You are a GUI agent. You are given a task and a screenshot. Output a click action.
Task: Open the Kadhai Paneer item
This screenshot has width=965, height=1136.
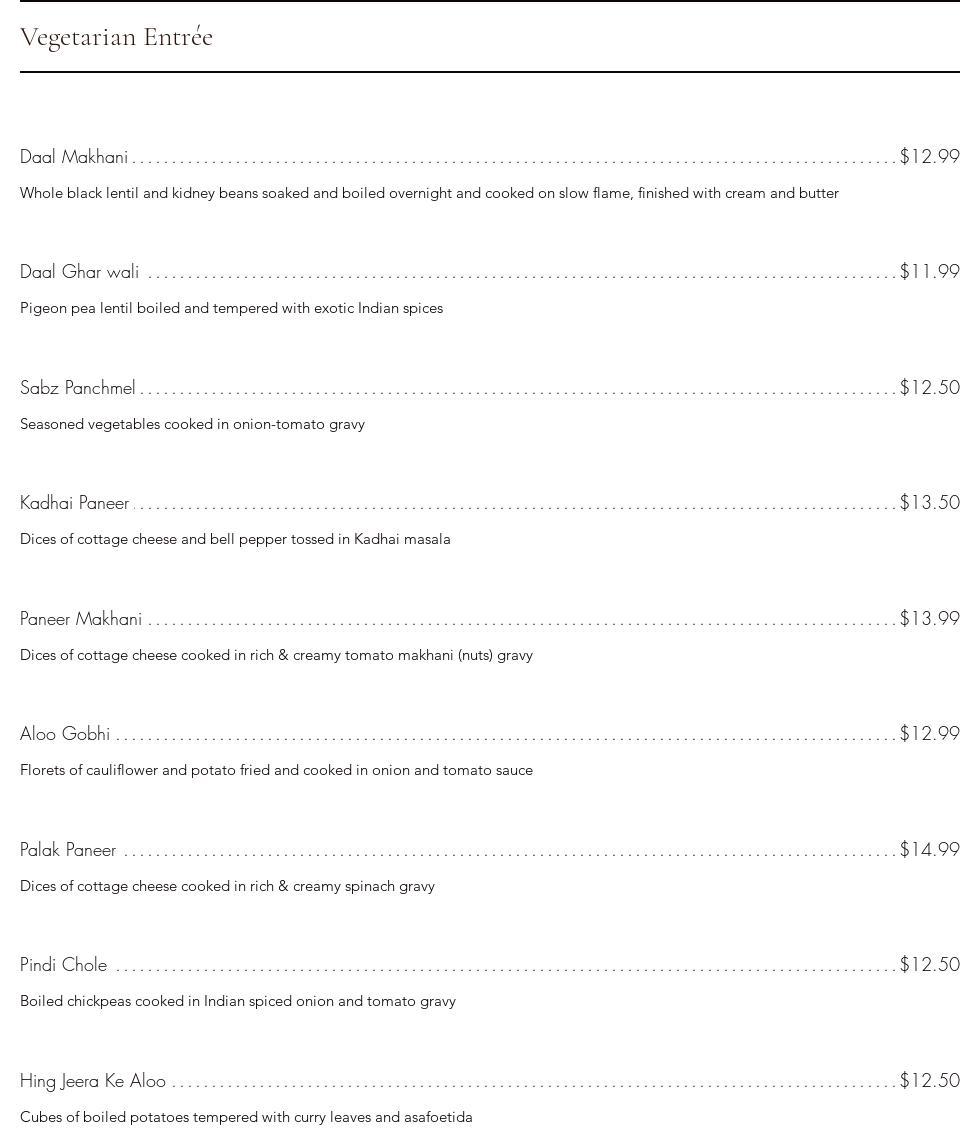[x=74, y=503]
